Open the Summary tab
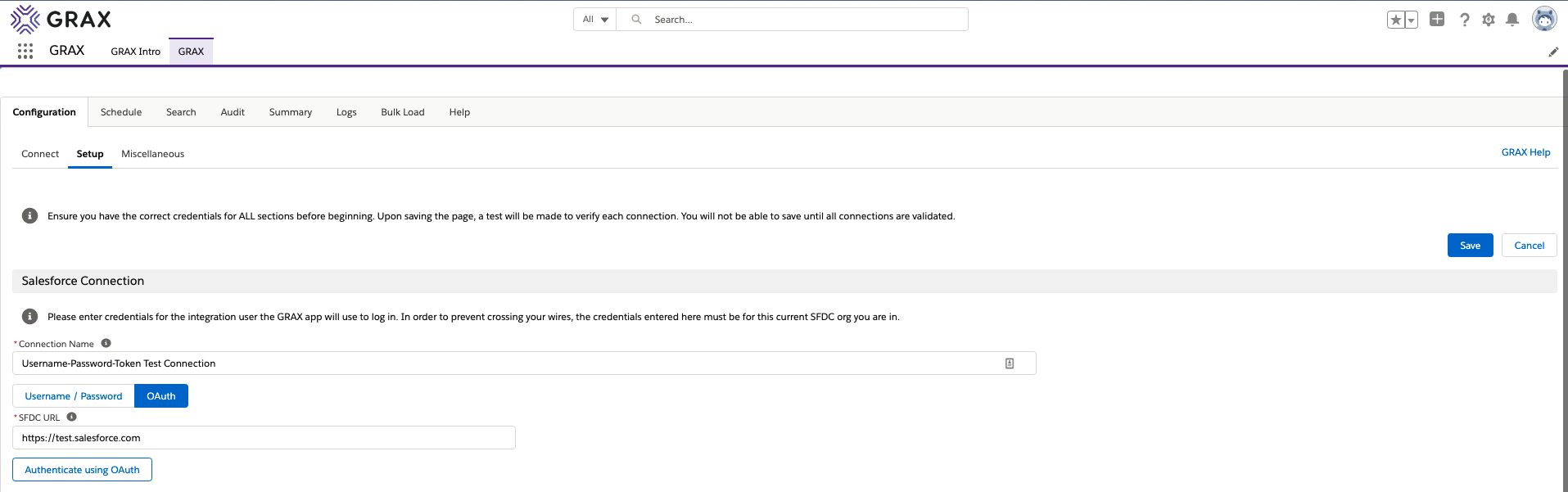This screenshot has width=1568, height=492. click(x=291, y=112)
